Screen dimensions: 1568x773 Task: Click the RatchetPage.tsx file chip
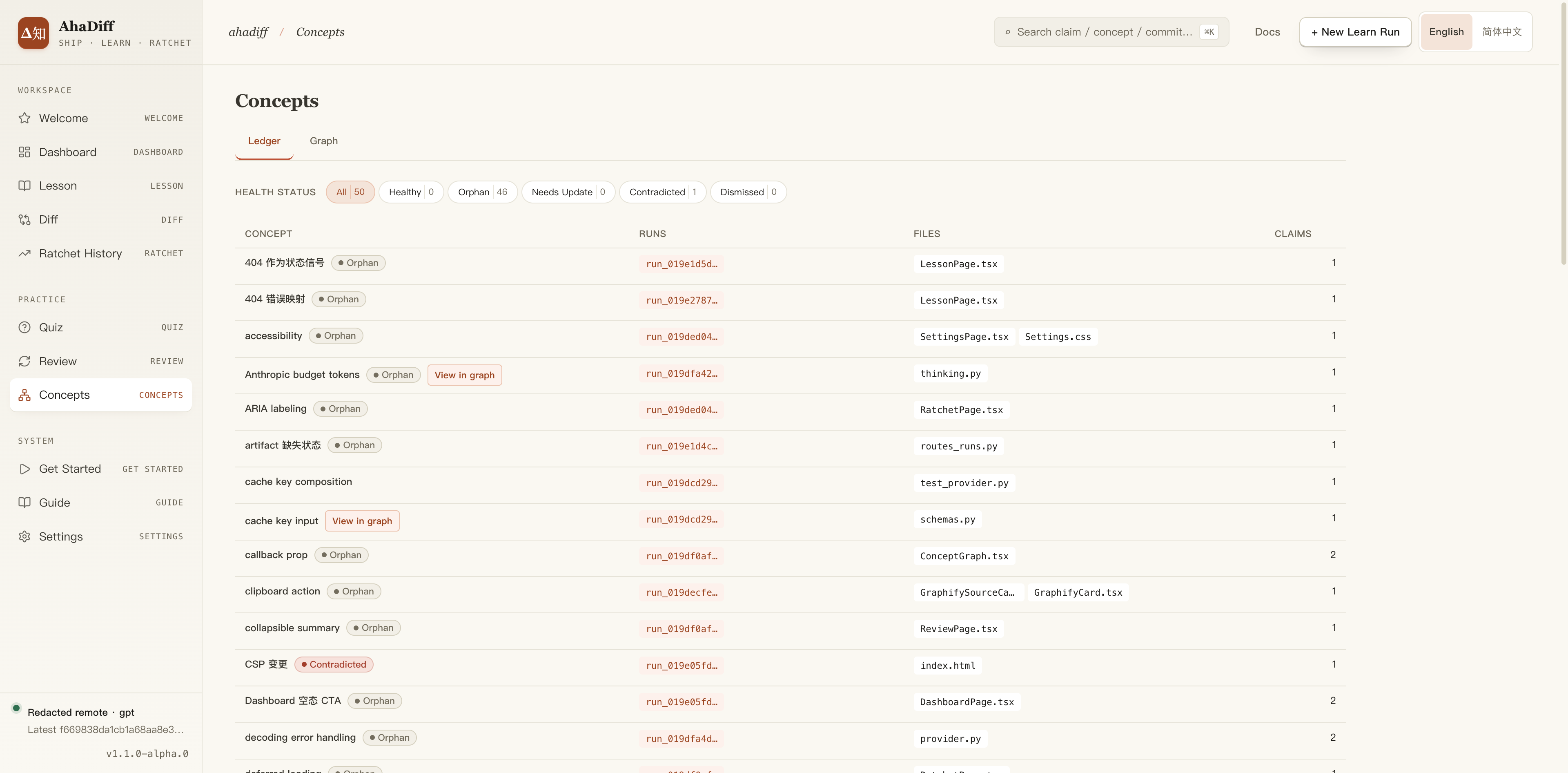pos(961,410)
